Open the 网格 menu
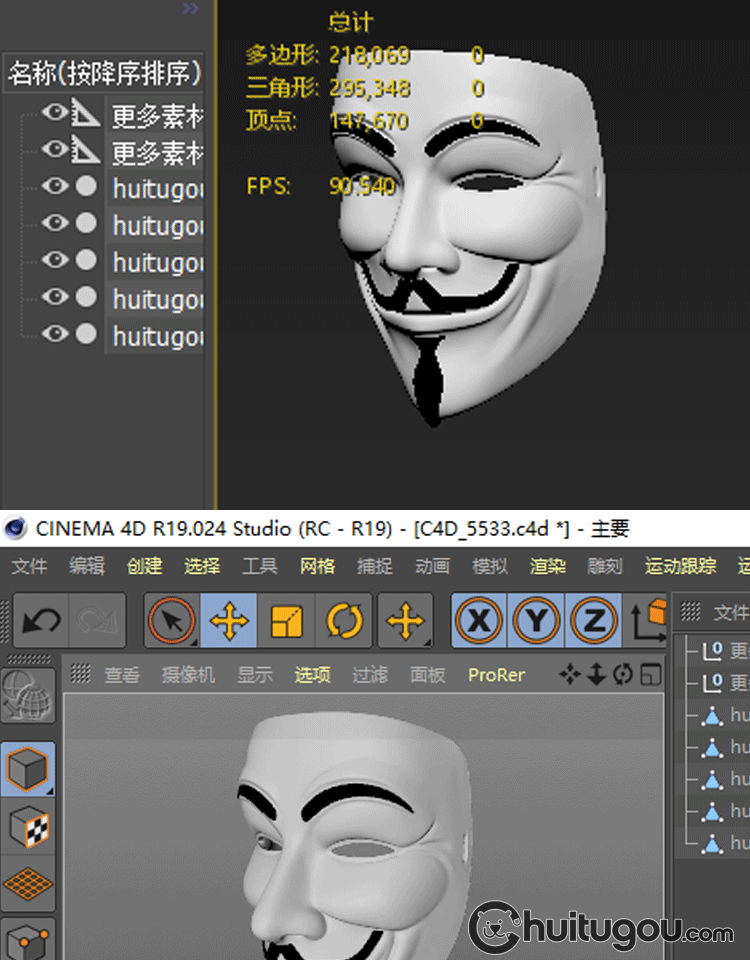The height and width of the screenshot is (960, 750). [x=317, y=566]
